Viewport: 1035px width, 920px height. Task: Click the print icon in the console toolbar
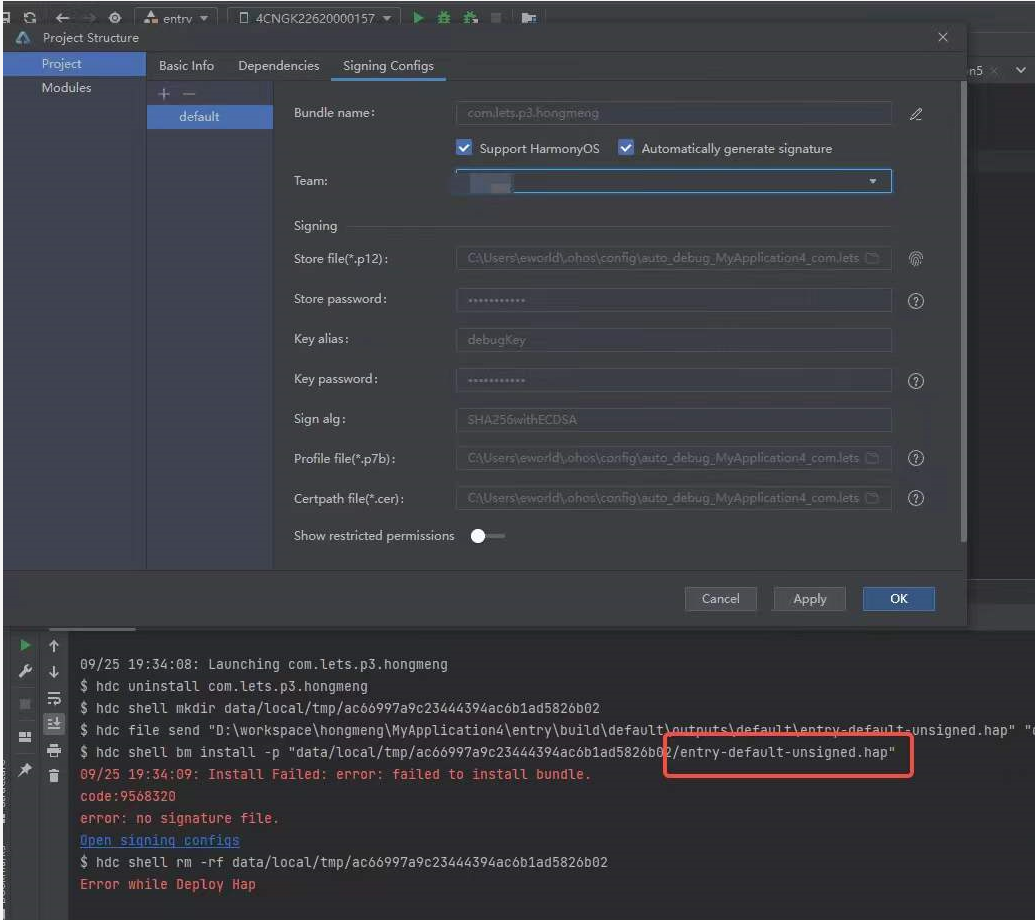pos(54,750)
